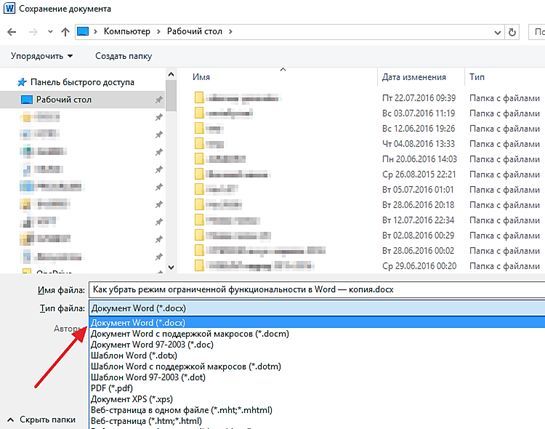Sort by Дата изменения column header
The width and height of the screenshot is (545, 429).
tap(414, 77)
